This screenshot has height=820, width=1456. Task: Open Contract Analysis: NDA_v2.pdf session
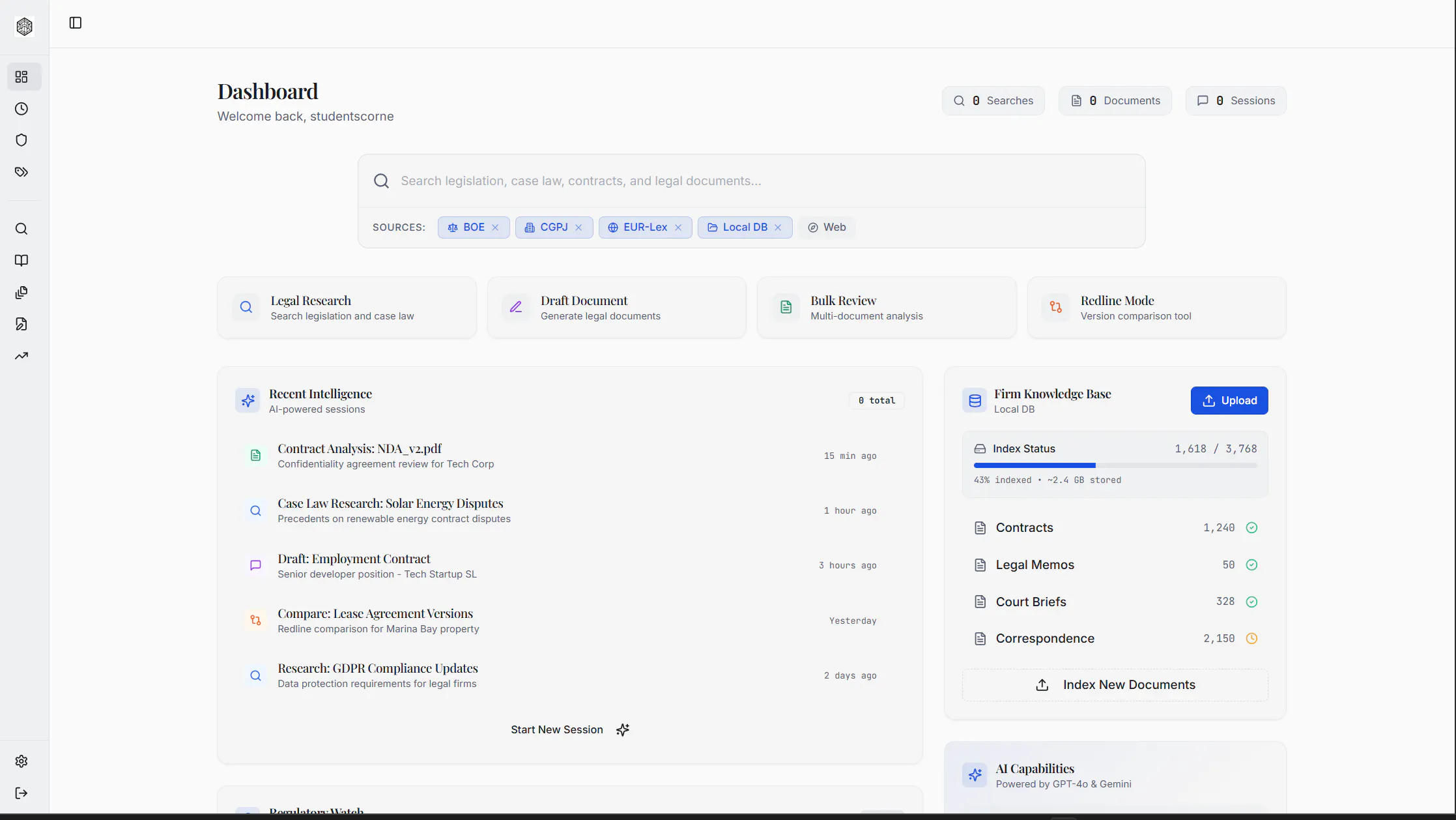[x=570, y=456]
